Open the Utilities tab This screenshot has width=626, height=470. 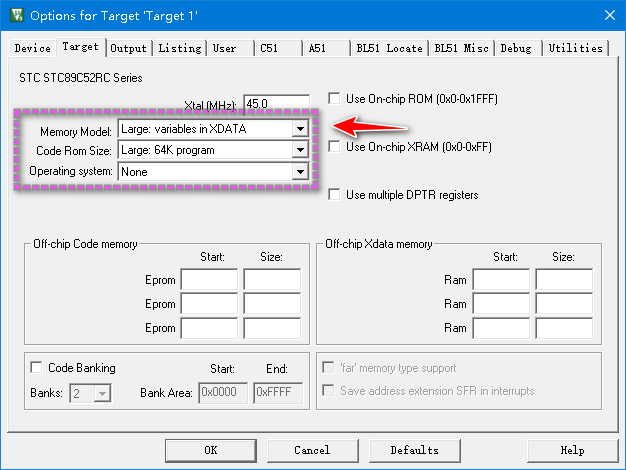(575, 48)
